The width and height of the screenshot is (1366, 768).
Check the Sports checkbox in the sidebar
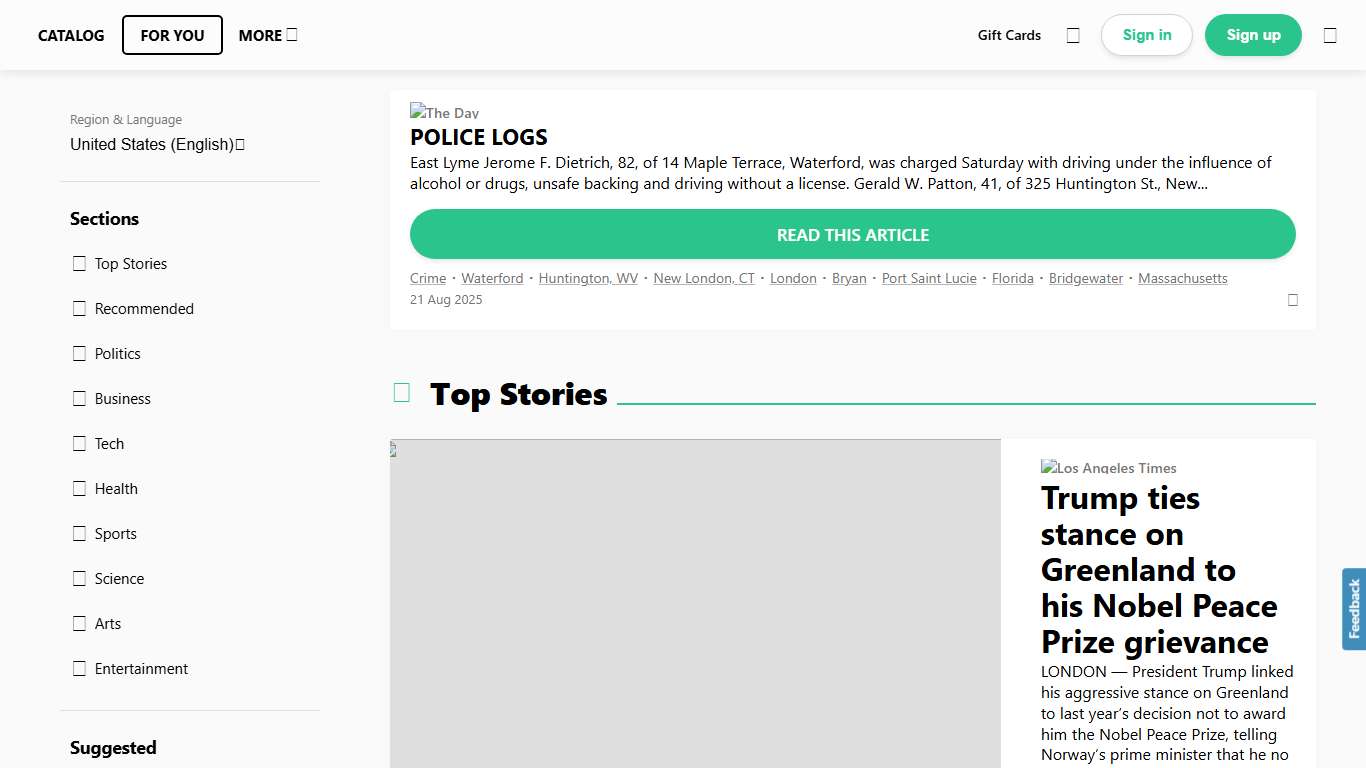tap(80, 533)
